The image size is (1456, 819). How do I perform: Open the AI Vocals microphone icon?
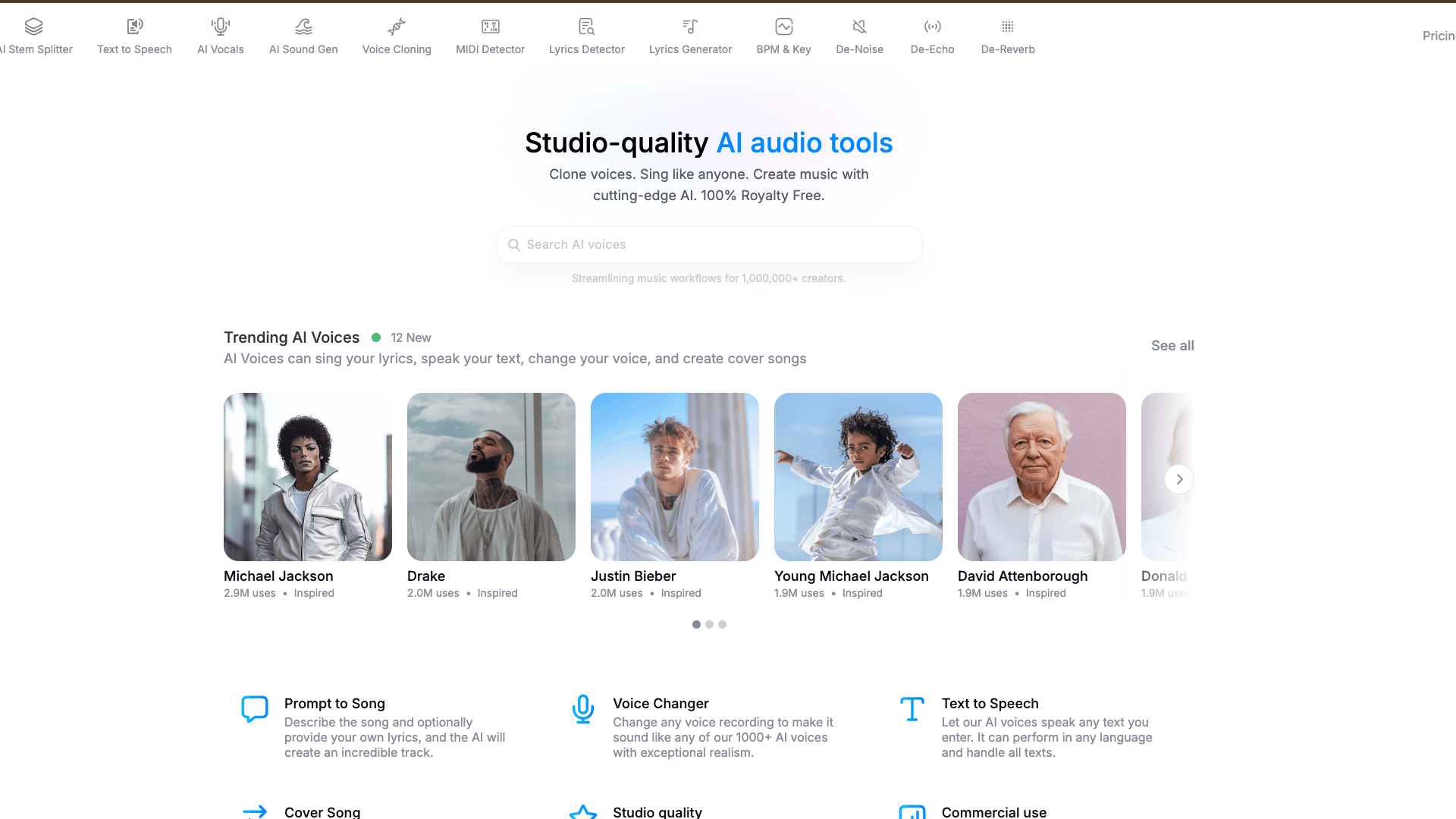point(221,27)
